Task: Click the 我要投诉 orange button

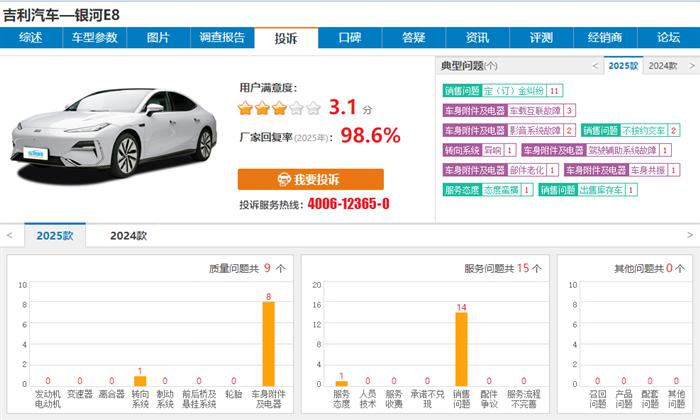Action: 311,179
